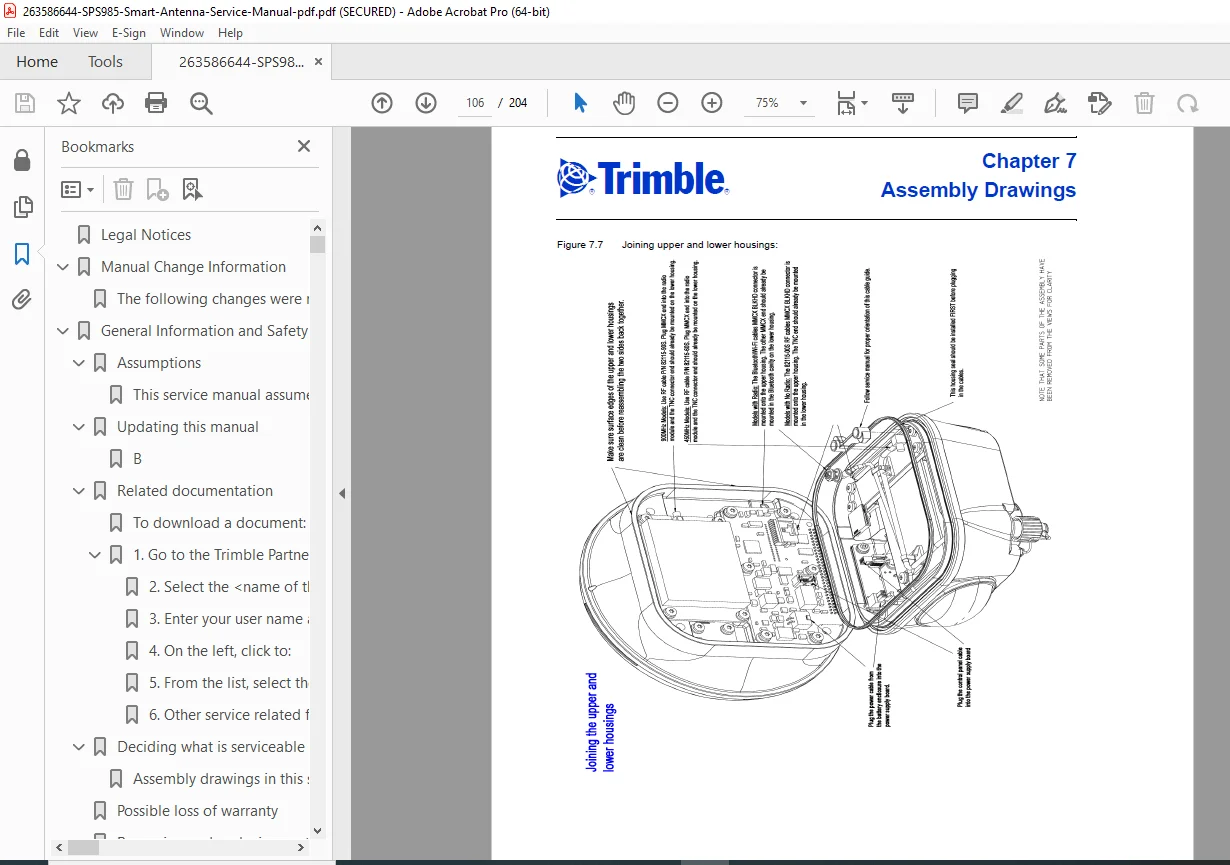Open the File menu

pos(16,33)
